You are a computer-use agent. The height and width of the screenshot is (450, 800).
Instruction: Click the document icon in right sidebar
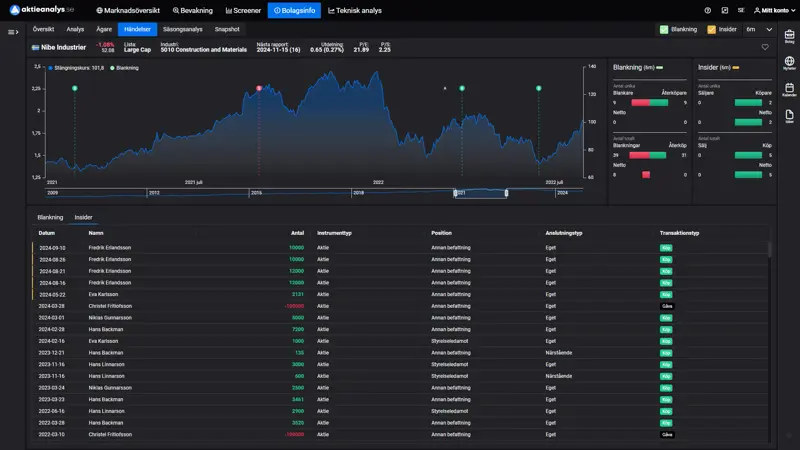[789, 116]
